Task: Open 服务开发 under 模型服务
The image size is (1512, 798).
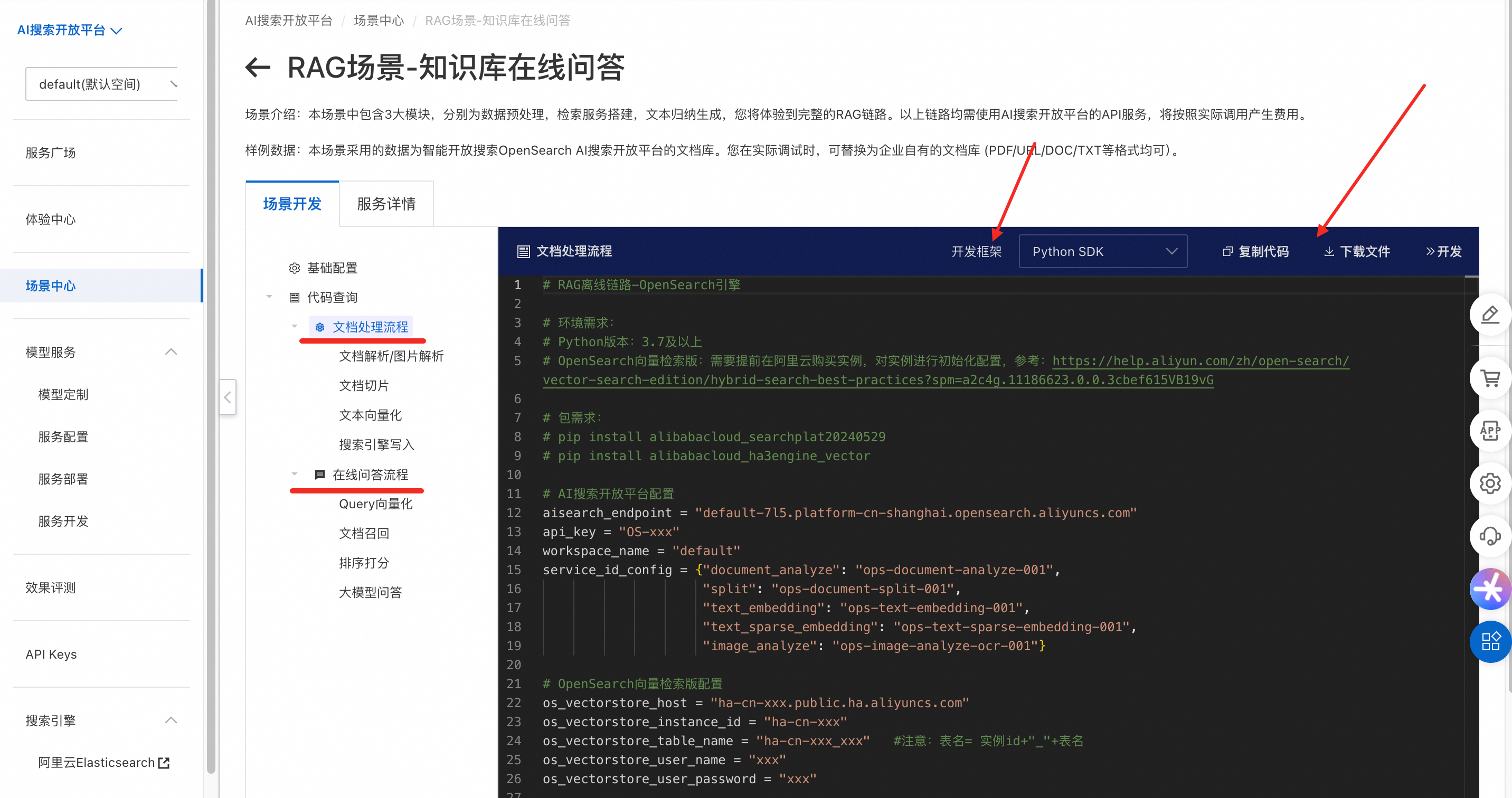Action: coord(63,521)
